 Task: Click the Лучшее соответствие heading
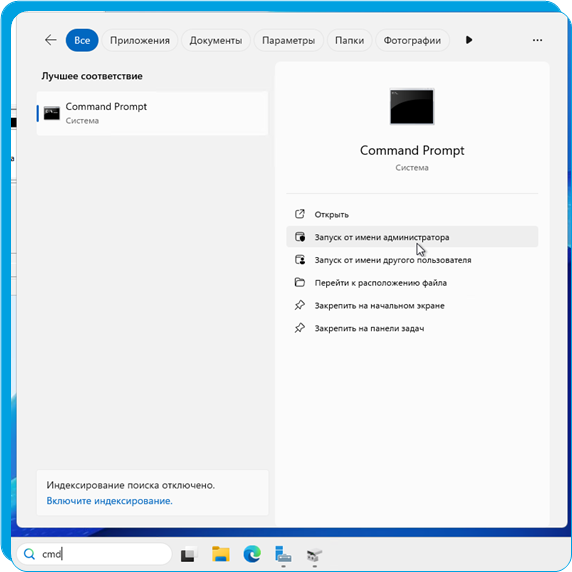92,76
